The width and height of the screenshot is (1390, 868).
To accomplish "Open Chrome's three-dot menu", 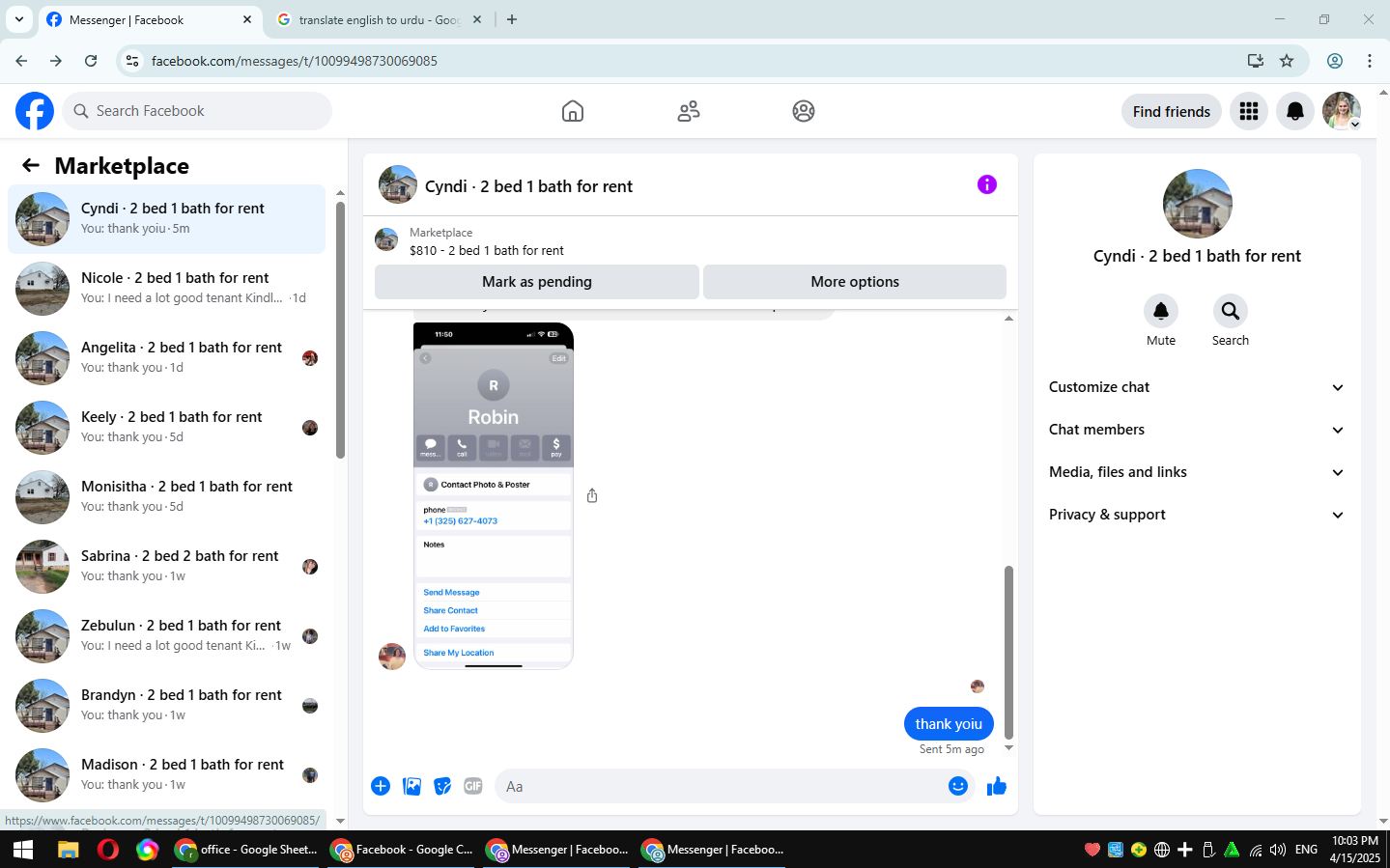I will click(x=1370, y=61).
